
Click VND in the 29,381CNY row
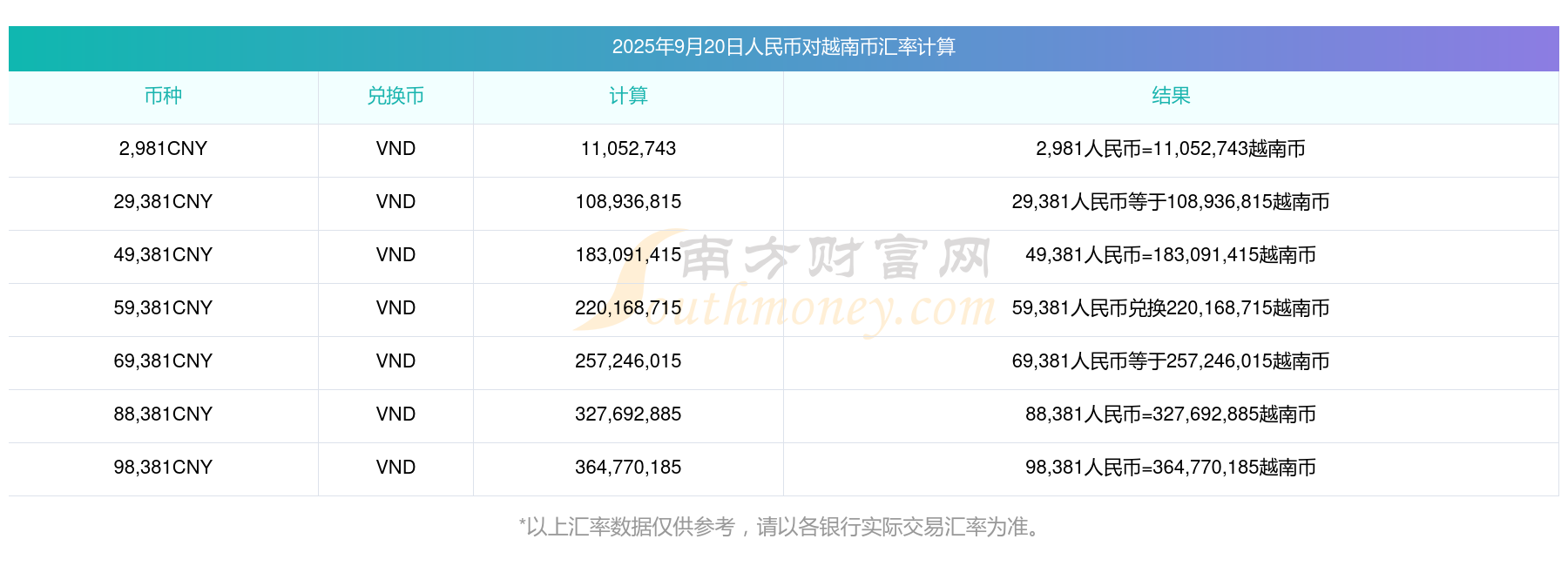tap(395, 202)
